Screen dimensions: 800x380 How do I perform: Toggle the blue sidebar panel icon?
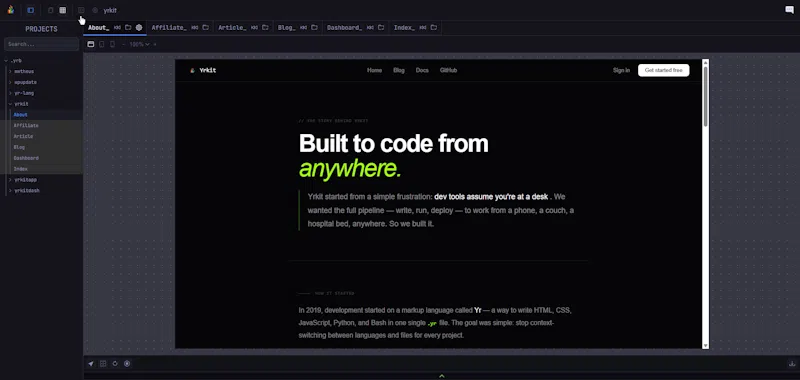31,10
